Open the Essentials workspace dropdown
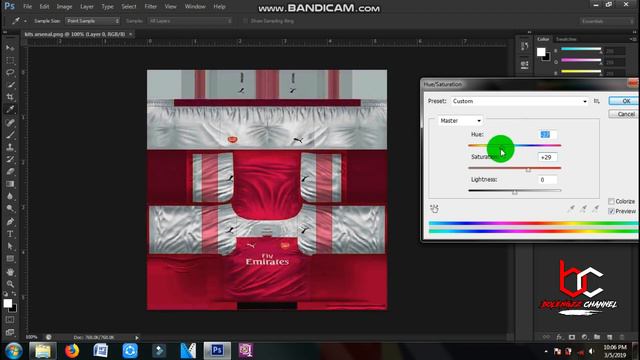This screenshot has height=360, width=640. tap(607, 21)
